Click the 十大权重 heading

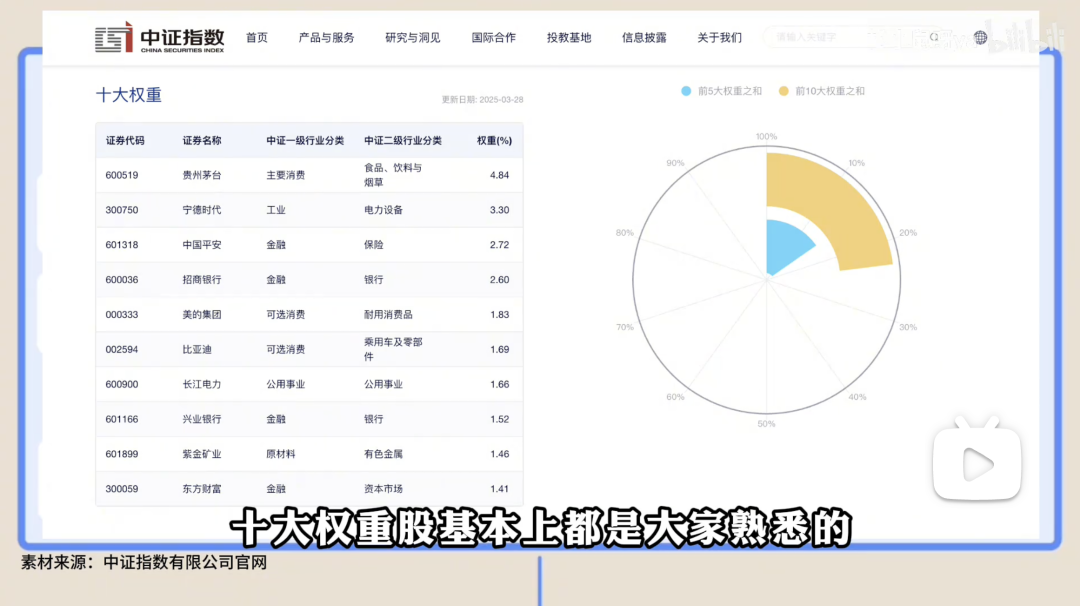click(x=129, y=95)
